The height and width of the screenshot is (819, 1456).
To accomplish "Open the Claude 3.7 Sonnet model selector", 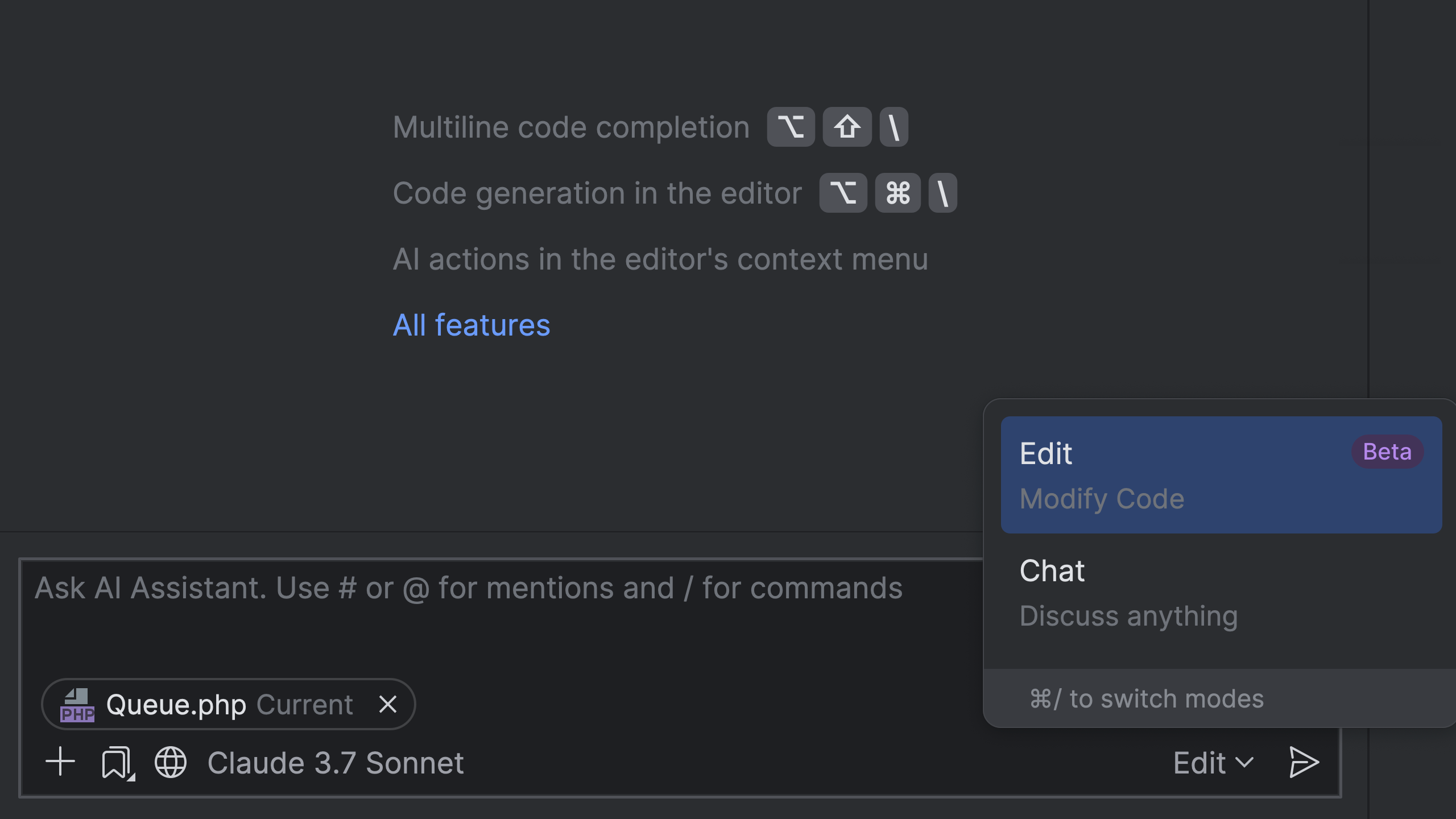I will [x=336, y=762].
